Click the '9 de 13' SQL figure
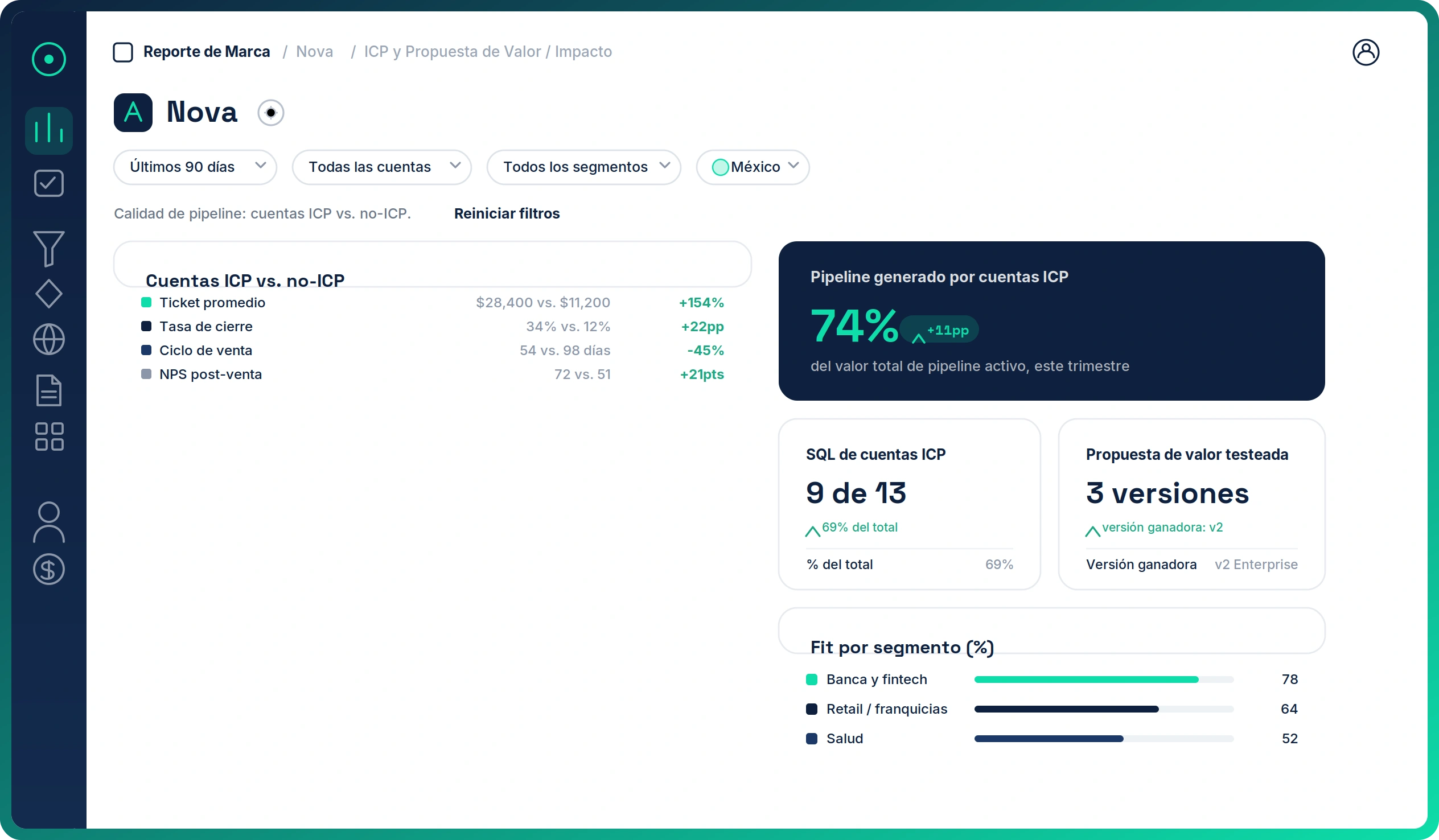Screen dimensions: 1439x840 pos(856,493)
